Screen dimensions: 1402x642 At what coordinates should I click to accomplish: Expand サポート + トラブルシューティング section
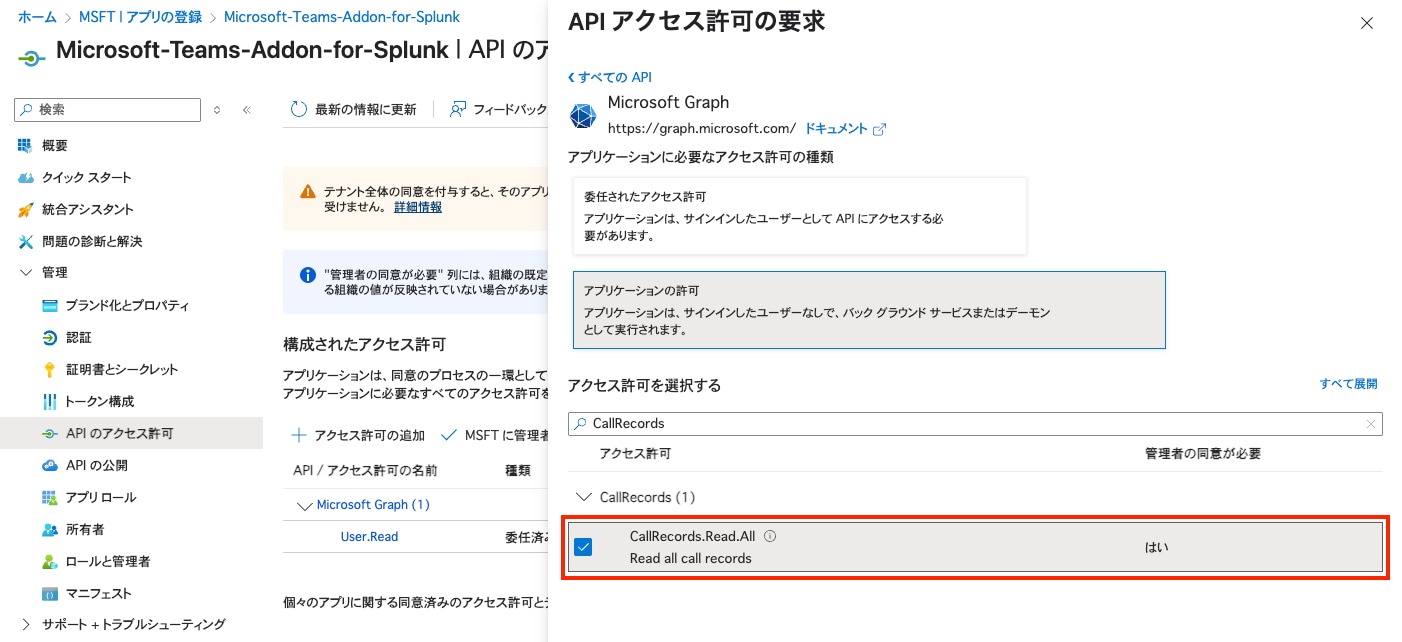coord(25,624)
